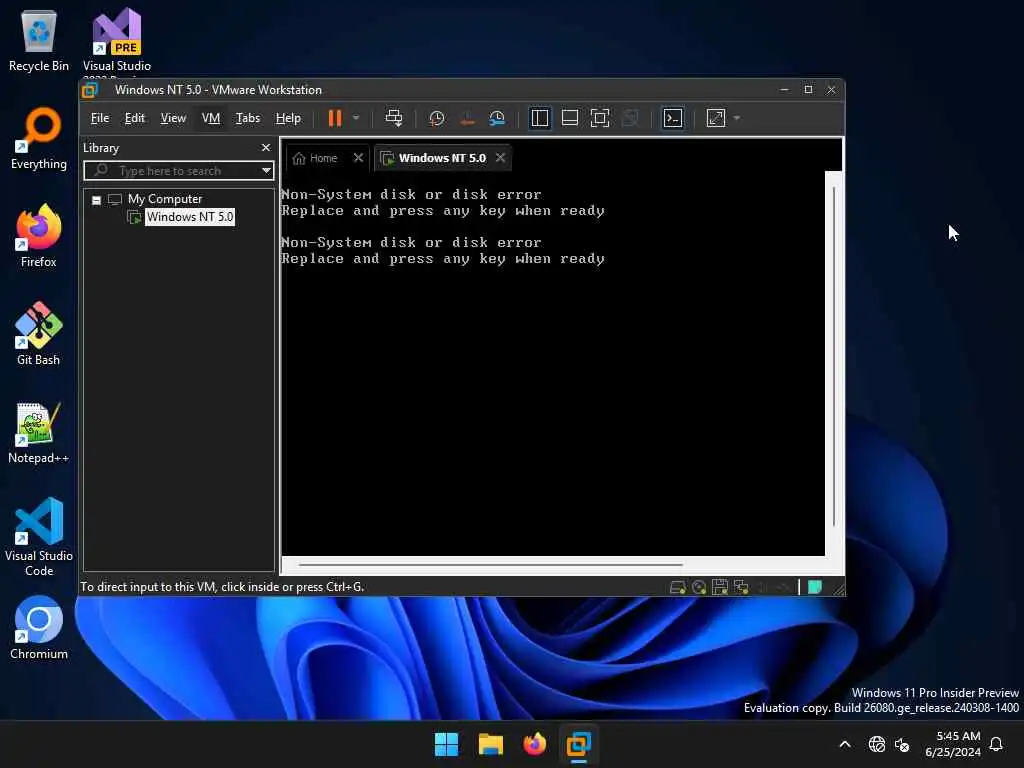This screenshot has height=768, width=1024.
Task: Toggle the library sidebar view
Action: tap(539, 118)
